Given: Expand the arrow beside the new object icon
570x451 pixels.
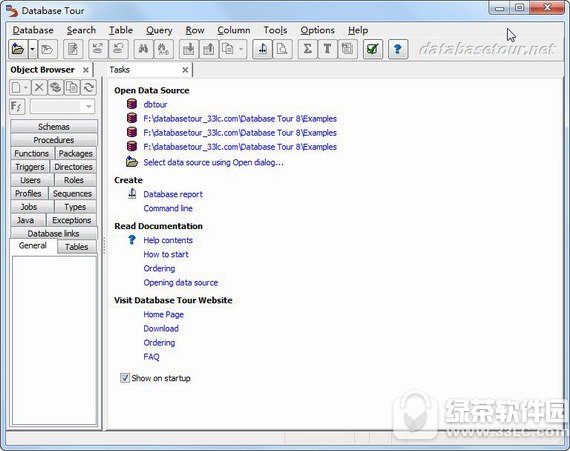Looking at the screenshot, I should [x=25, y=88].
